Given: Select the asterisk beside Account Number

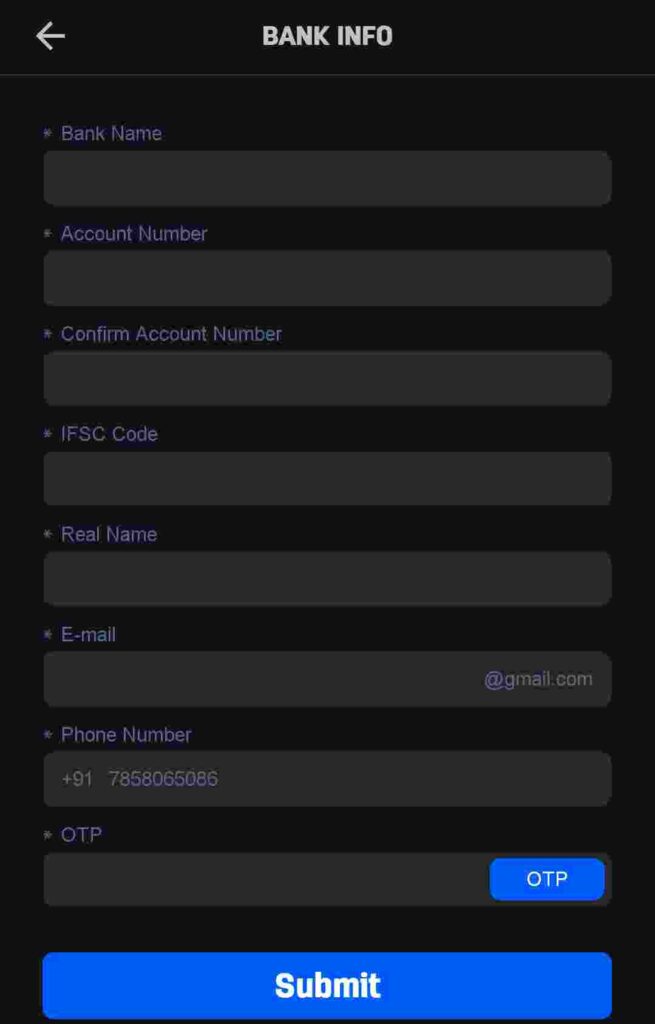Looking at the screenshot, I should pyautogui.click(x=46, y=234).
